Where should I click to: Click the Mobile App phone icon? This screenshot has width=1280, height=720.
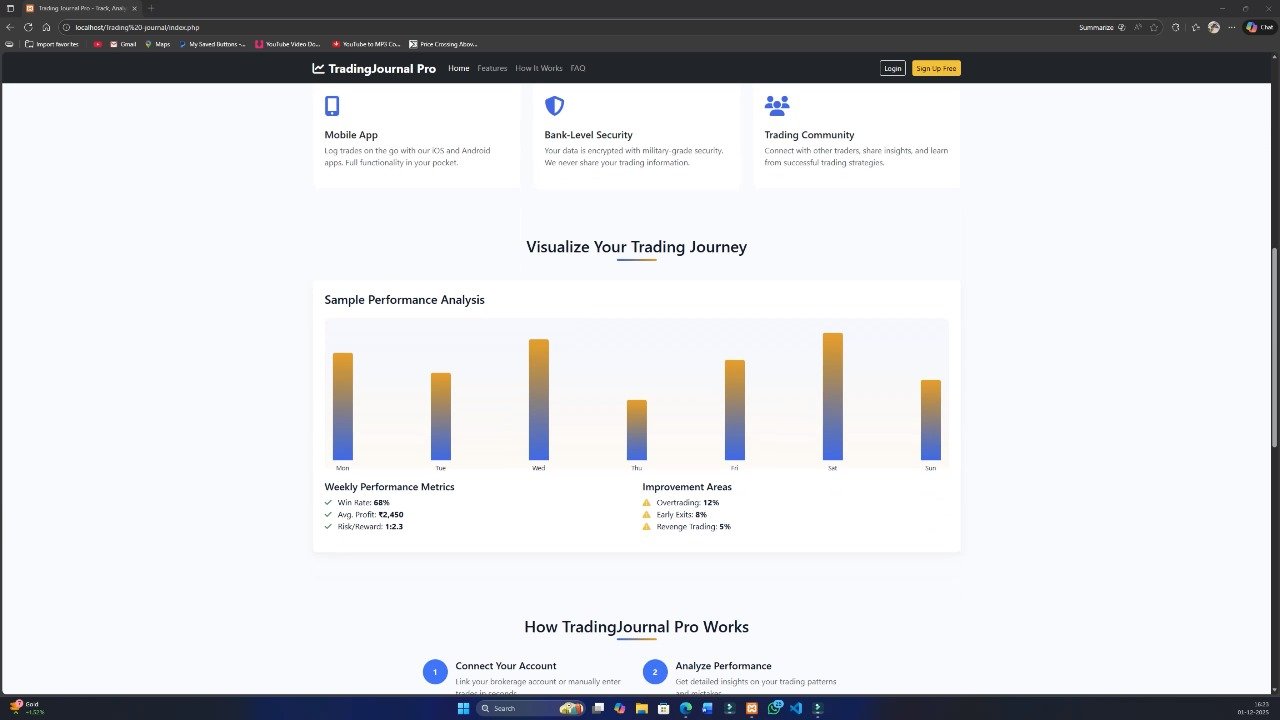point(332,106)
